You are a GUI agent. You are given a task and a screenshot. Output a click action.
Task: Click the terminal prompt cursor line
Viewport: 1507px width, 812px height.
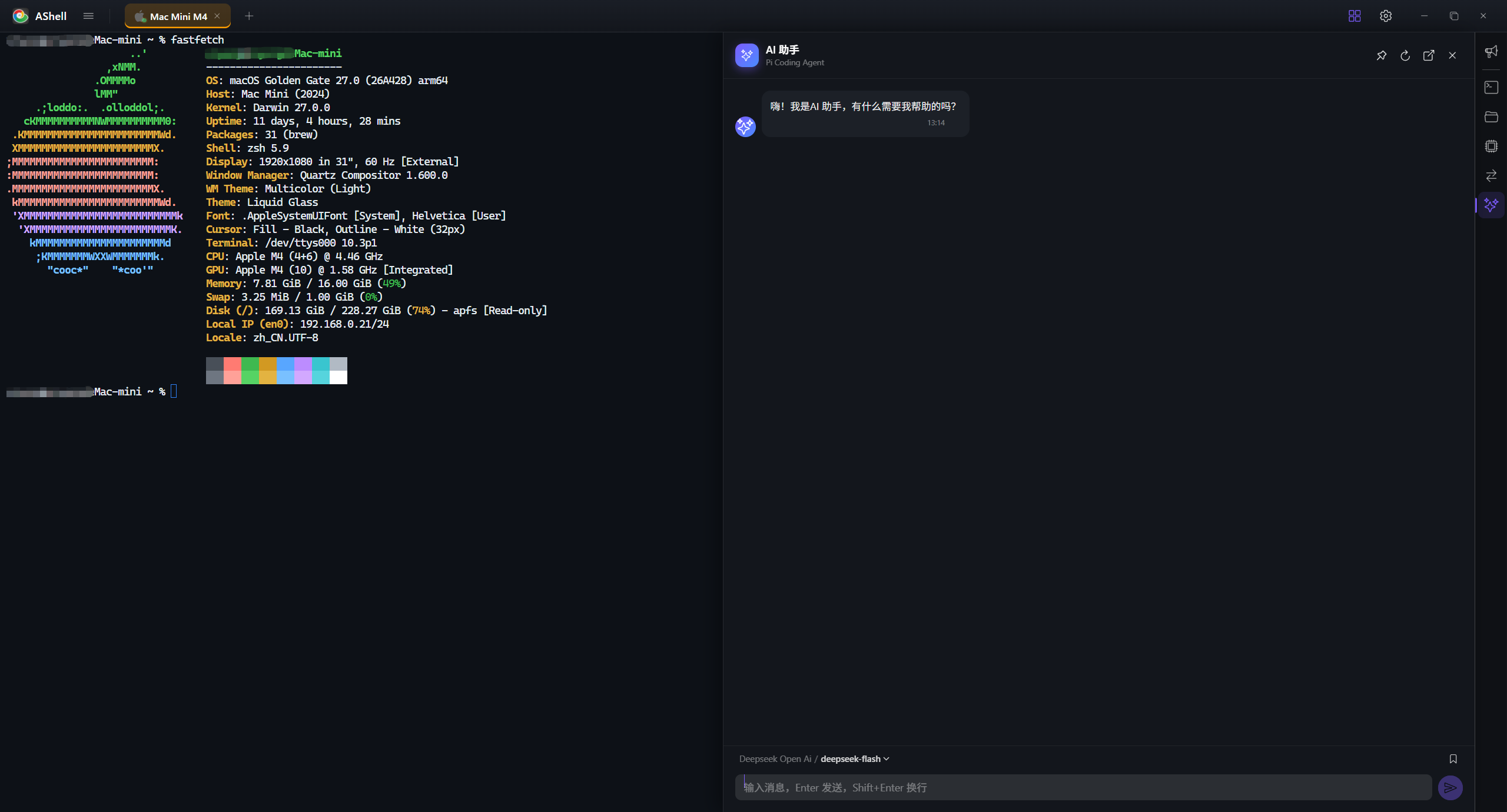coord(91,391)
